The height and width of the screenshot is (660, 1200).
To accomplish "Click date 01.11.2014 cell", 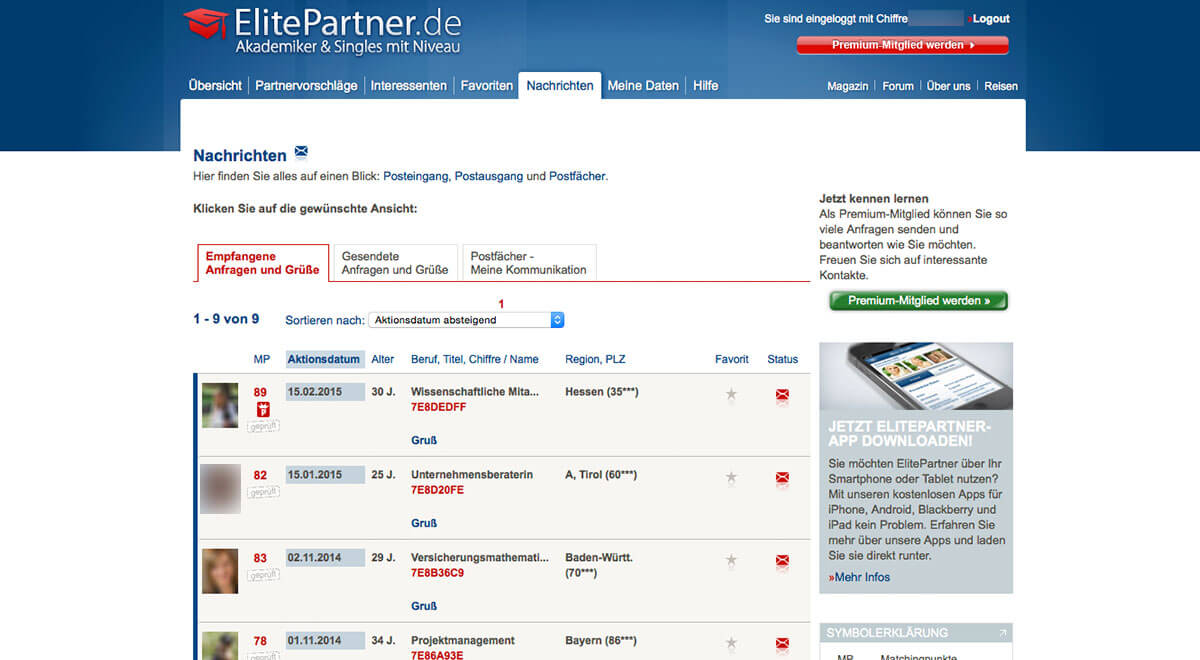I will point(325,641).
